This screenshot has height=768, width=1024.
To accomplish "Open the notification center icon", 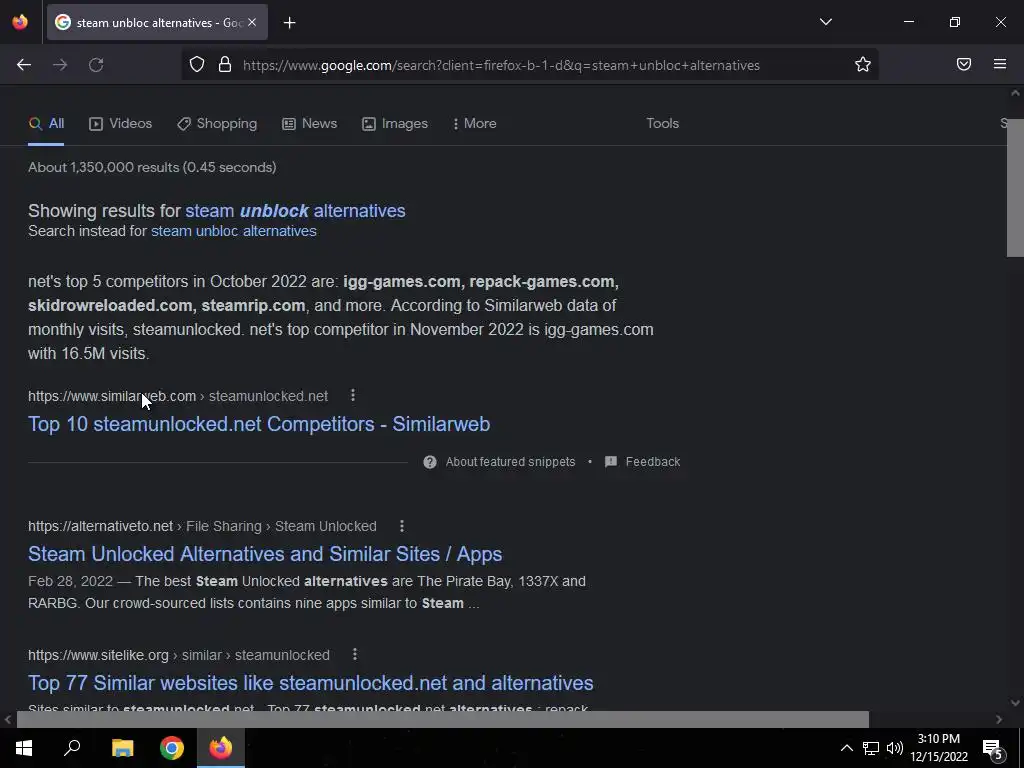I will tap(993, 749).
